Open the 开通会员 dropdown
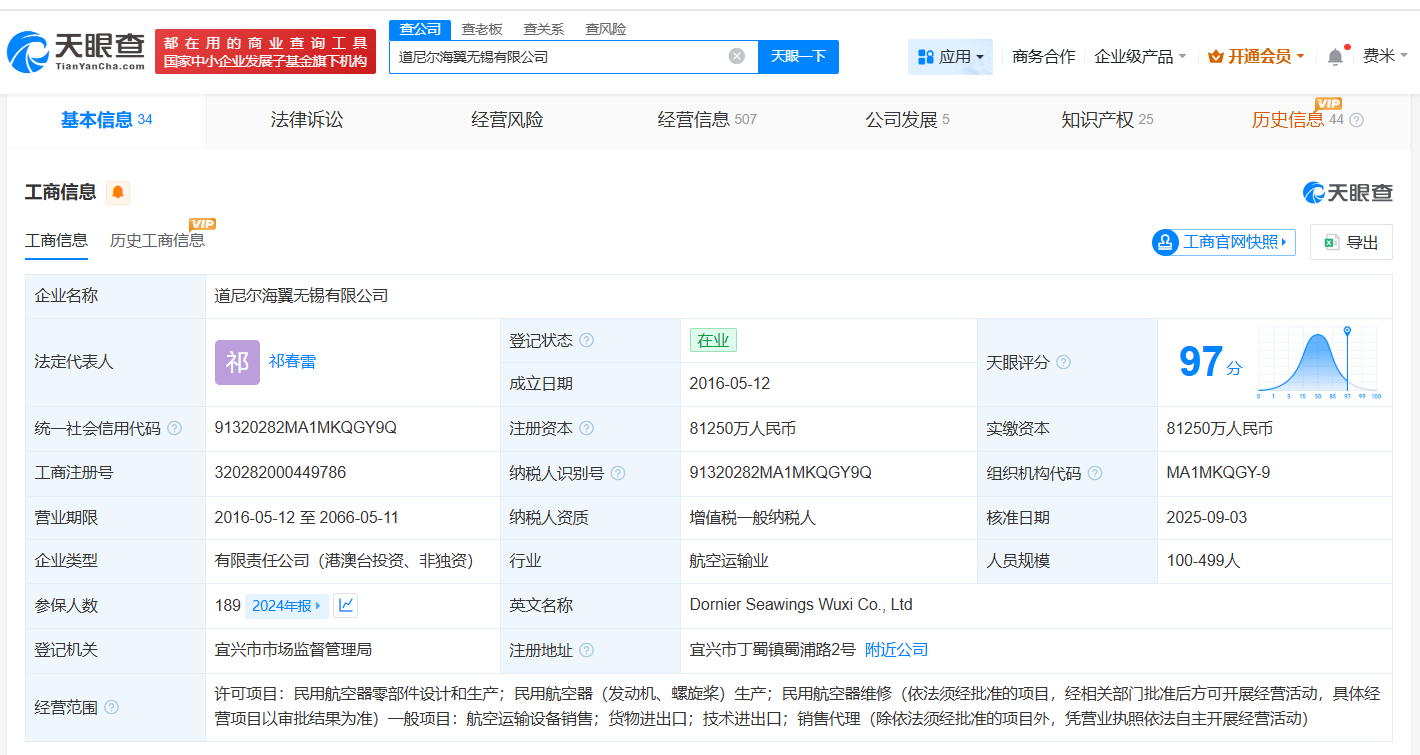The width and height of the screenshot is (1420, 755). [x=1256, y=56]
